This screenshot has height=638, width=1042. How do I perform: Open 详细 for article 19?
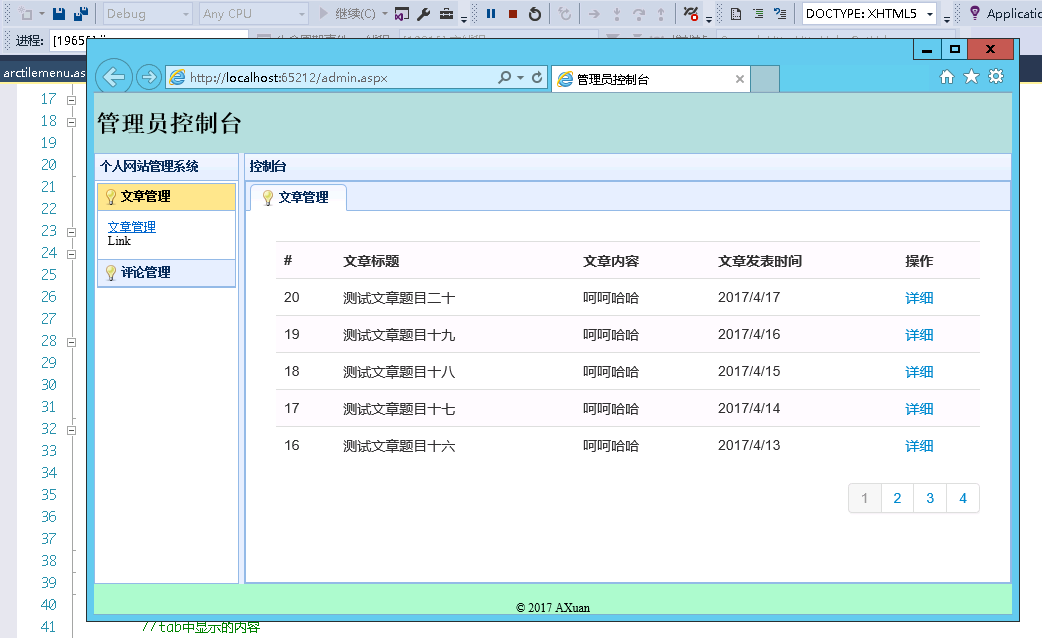coord(919,335)
